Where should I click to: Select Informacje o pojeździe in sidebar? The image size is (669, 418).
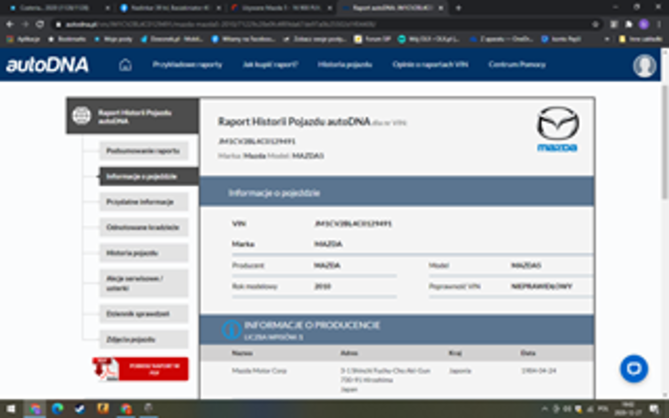pos(149,176)
